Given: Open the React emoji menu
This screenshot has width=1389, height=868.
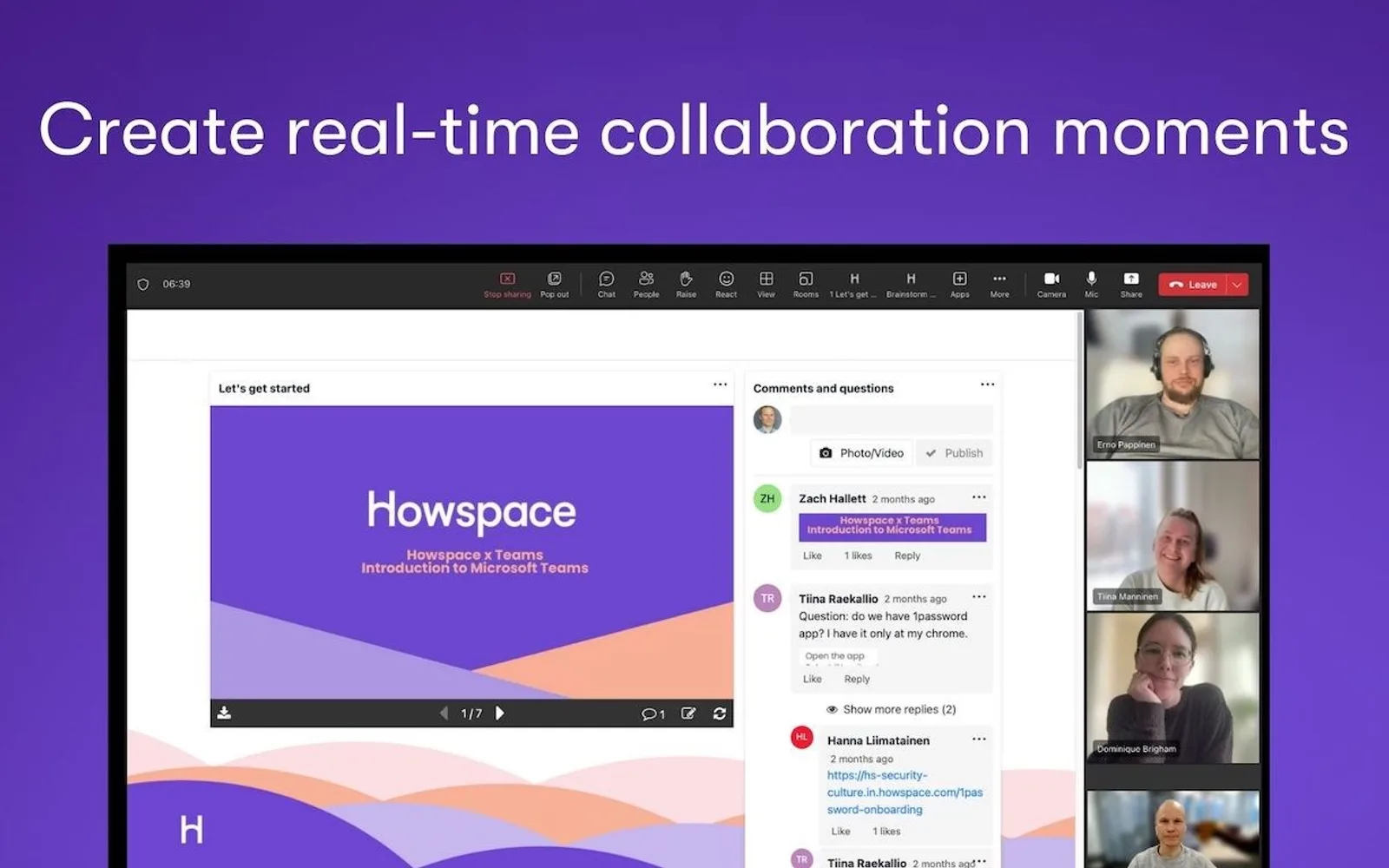Looking at the screenshot, I should [x=726, y=285].
